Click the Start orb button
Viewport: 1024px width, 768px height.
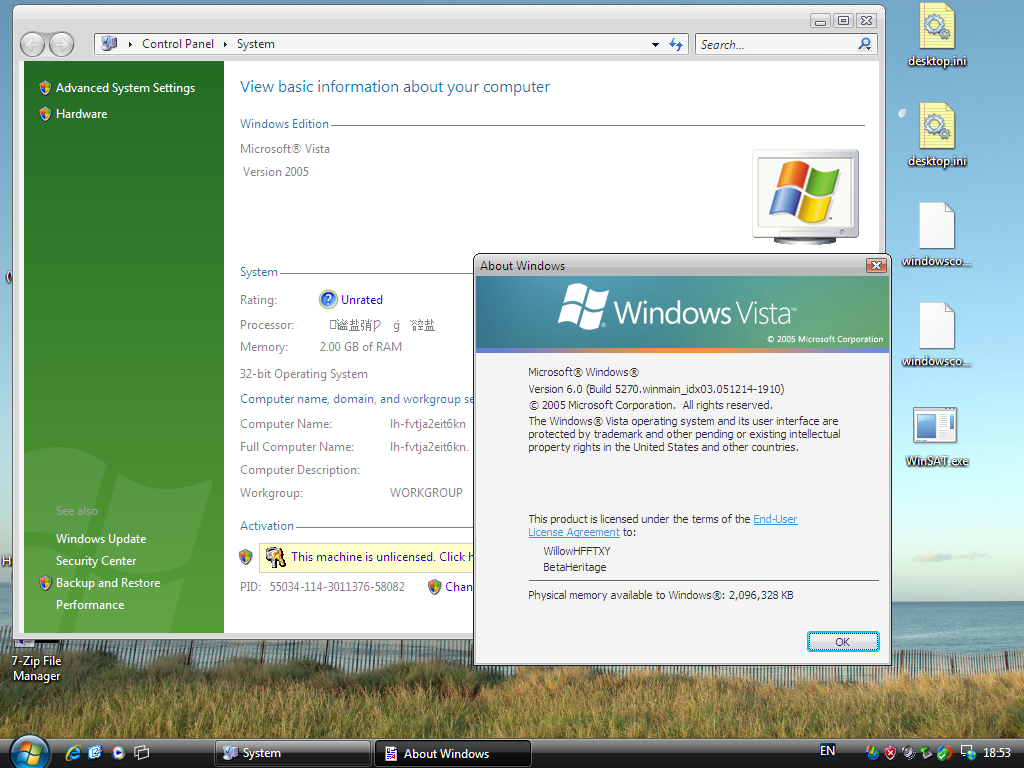click(29, 752)
